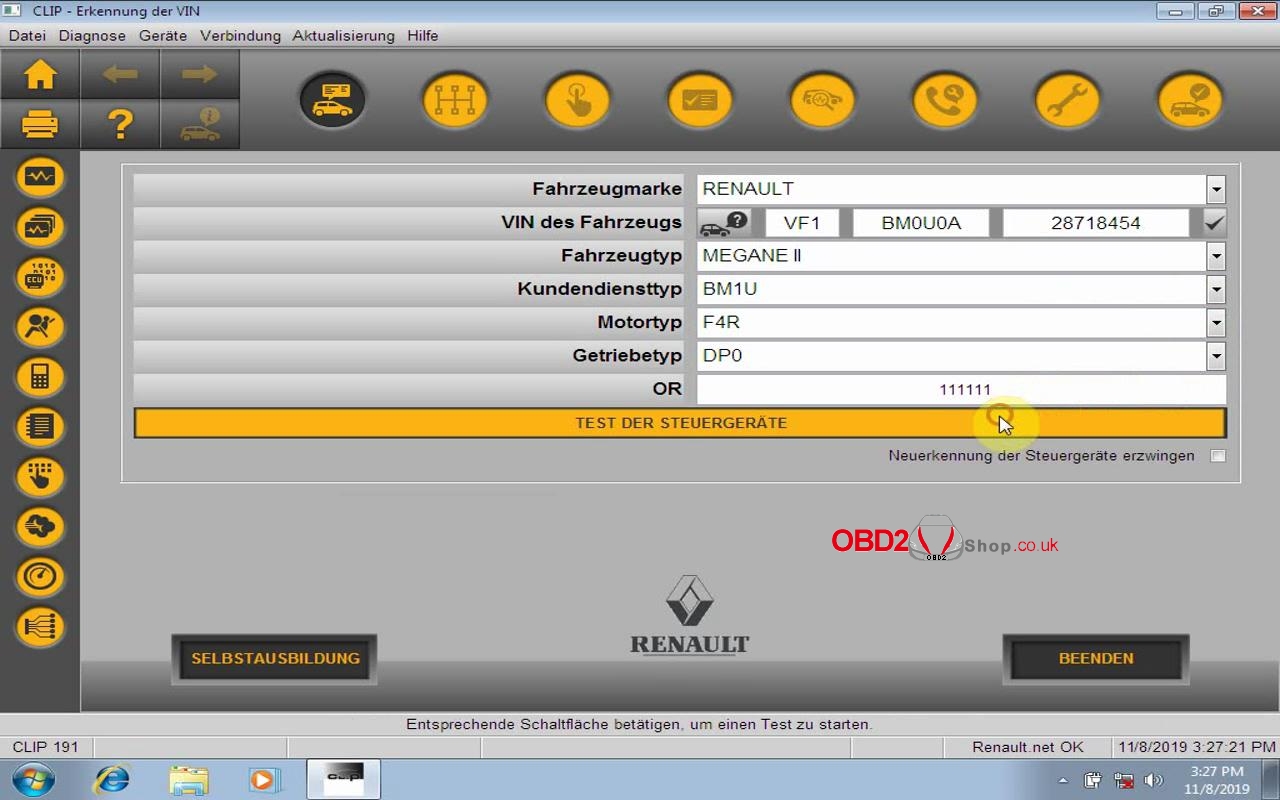Click the printer icon

pos(40,124)
